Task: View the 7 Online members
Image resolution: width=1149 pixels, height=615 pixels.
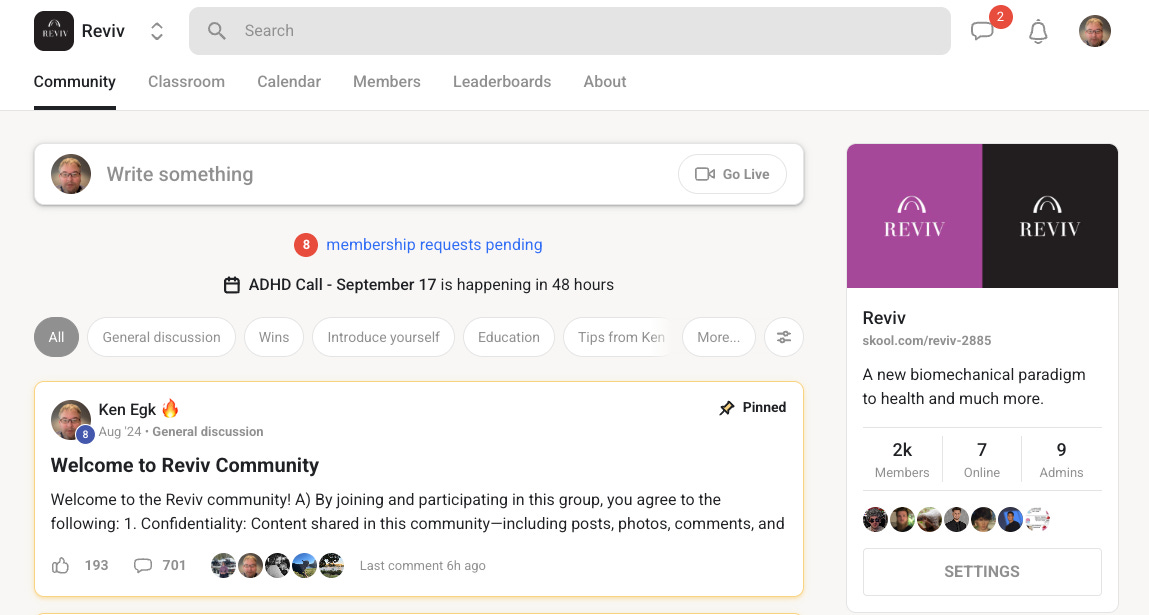Action: [982, 460]
